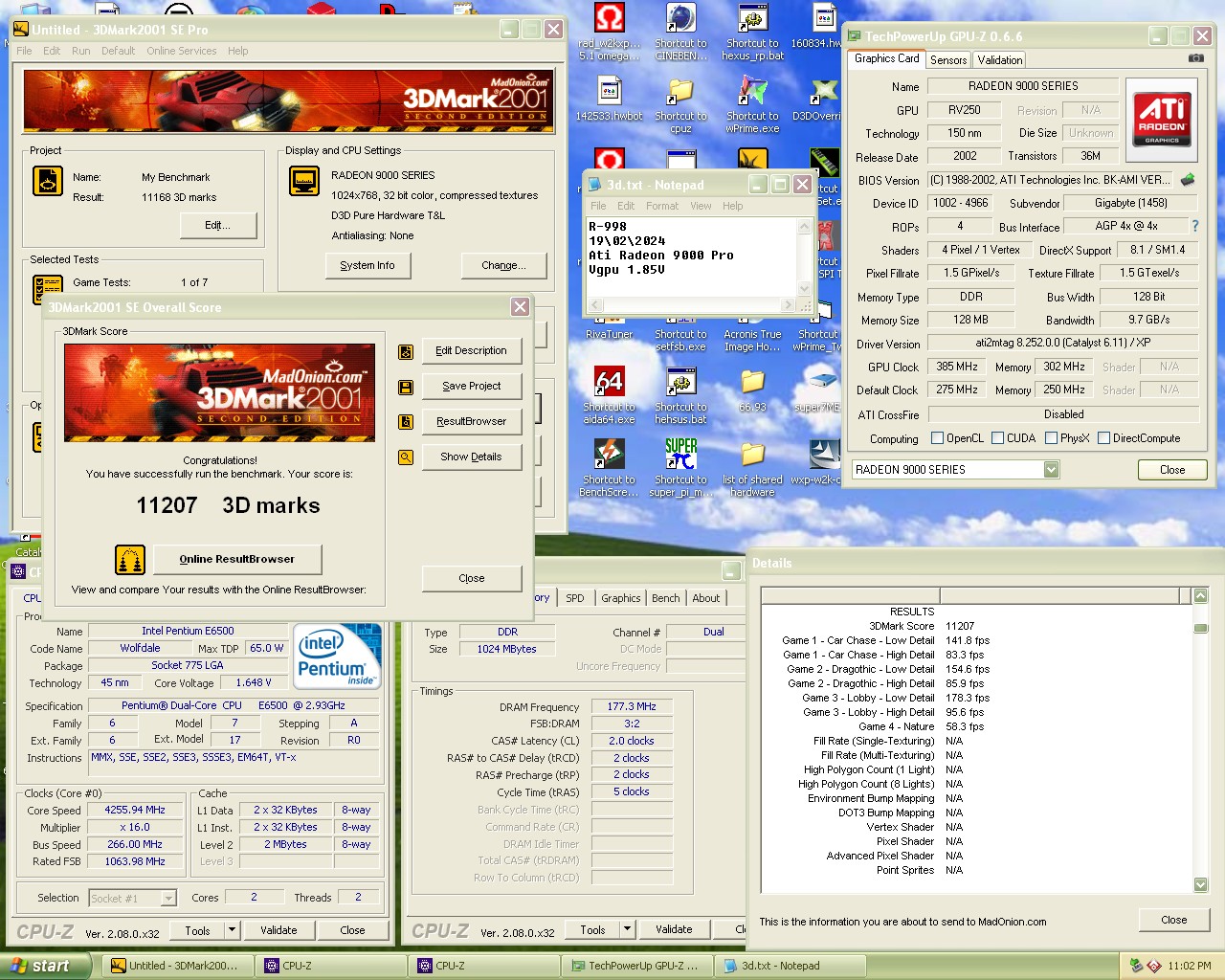This screenshot has height=980, width=1225.
Task: Click the Online ResultBrowser button
Action: (236, 560)
